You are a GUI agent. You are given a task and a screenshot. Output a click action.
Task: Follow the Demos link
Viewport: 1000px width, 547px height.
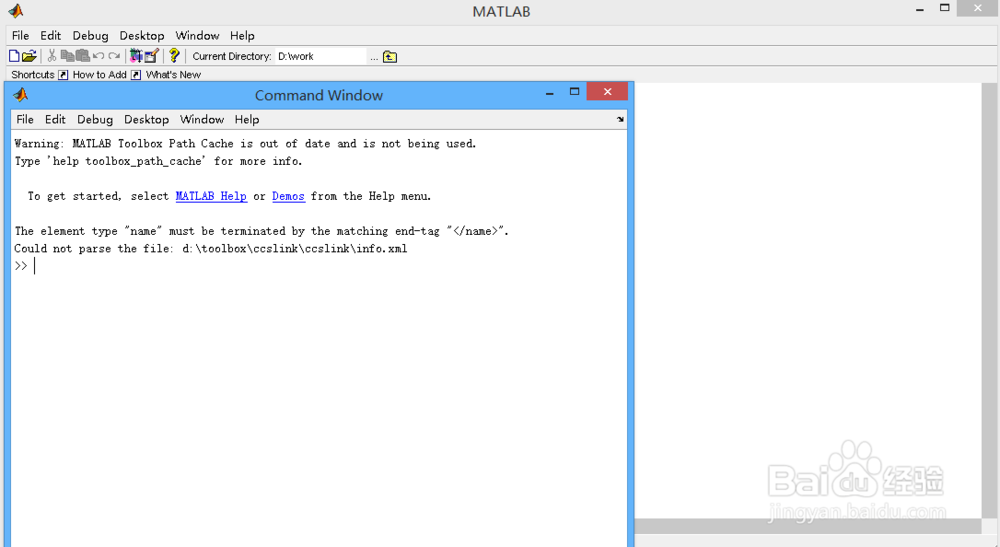click(x=288, y=196)
